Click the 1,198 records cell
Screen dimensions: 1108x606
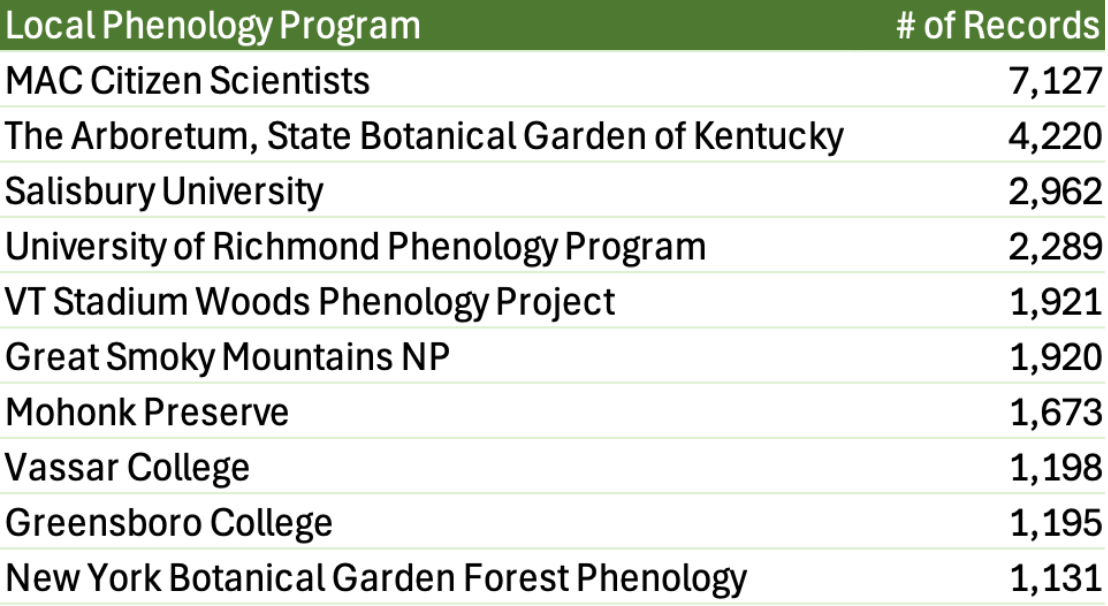click(1054, 467)
